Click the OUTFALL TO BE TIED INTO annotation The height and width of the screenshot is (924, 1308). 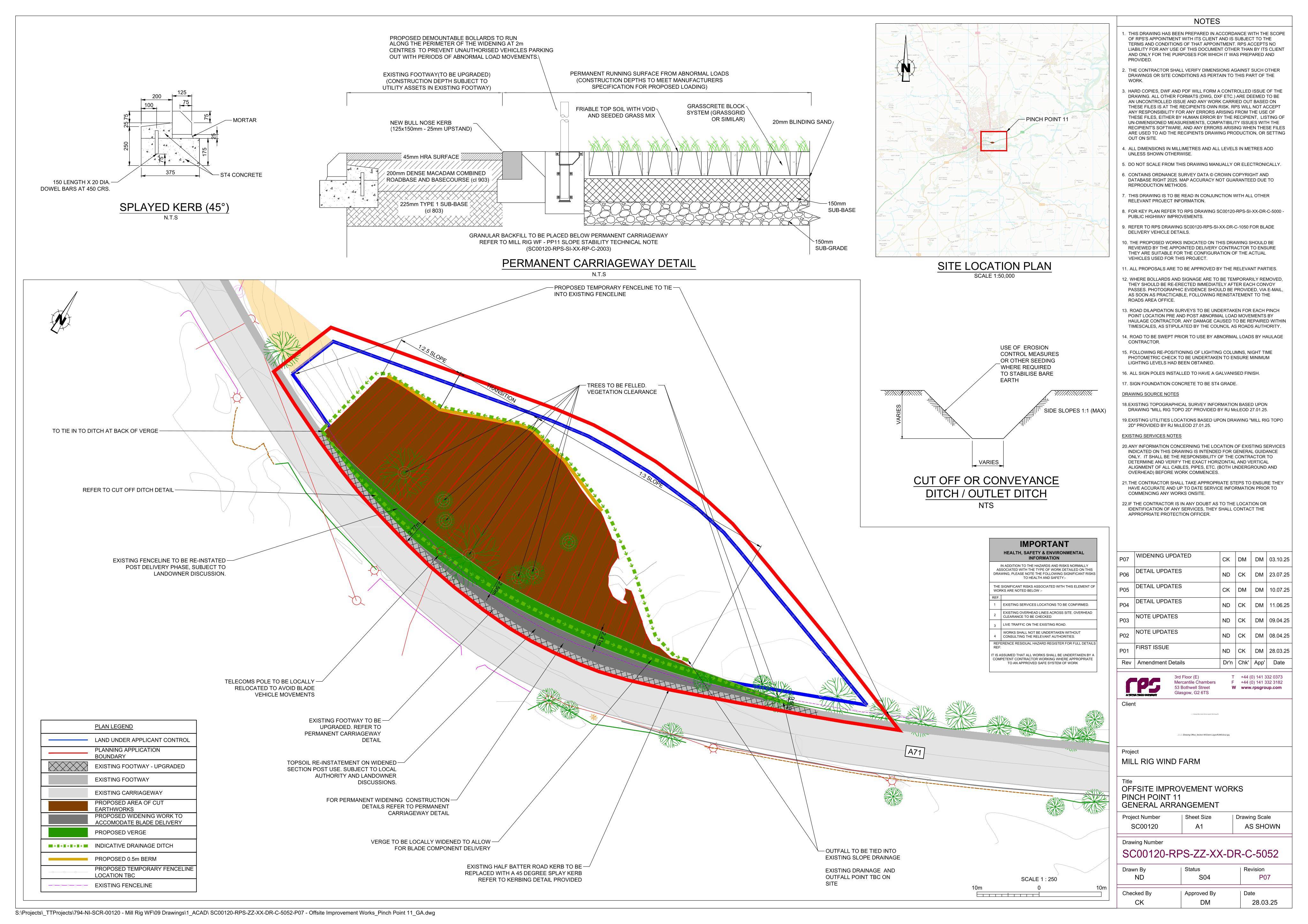pyautogui.click(x=863, y=854)
